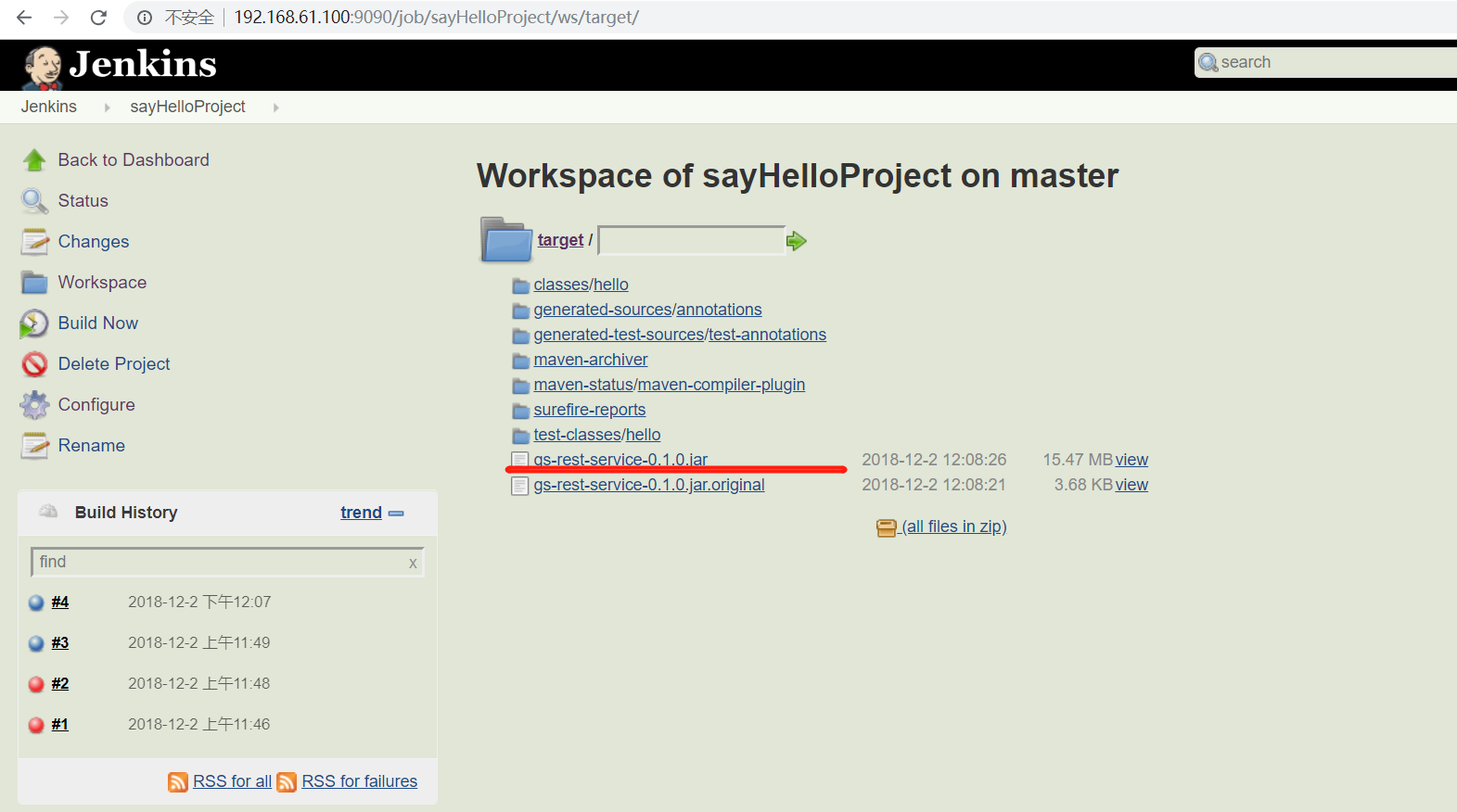Screen dimensions: 1457x812
Task: Click the browser forward arrow
Action: [61, 18]
